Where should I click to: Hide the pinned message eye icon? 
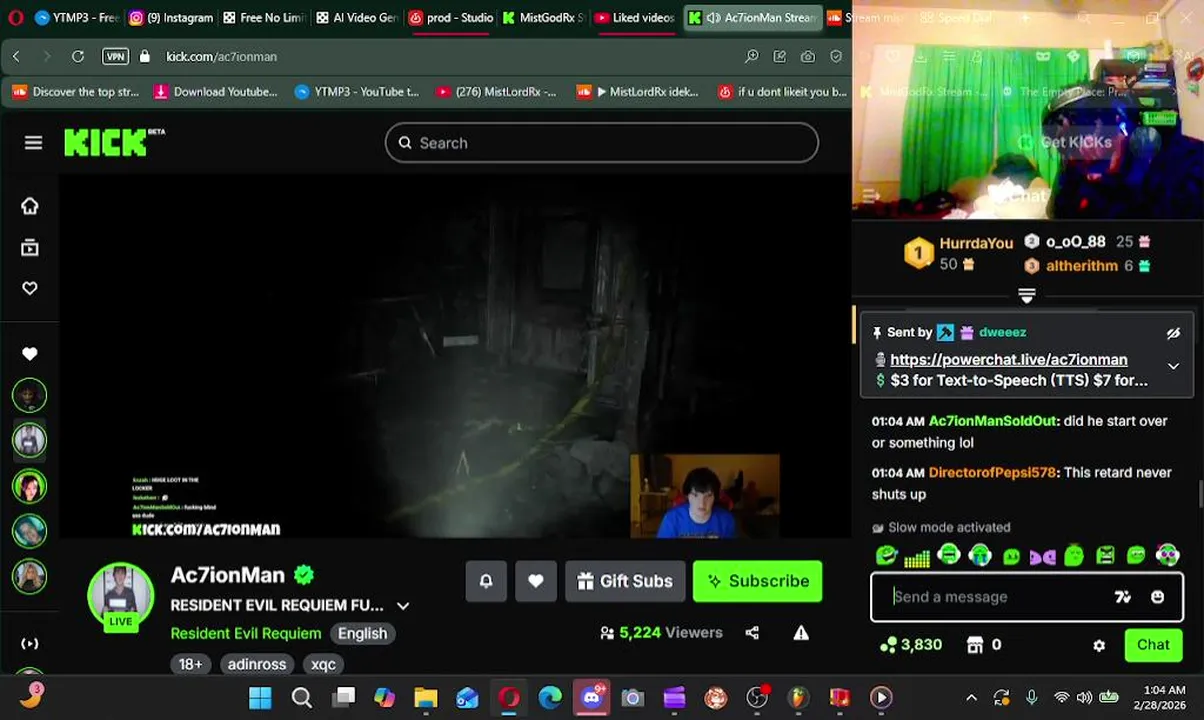coord(1173,333)
